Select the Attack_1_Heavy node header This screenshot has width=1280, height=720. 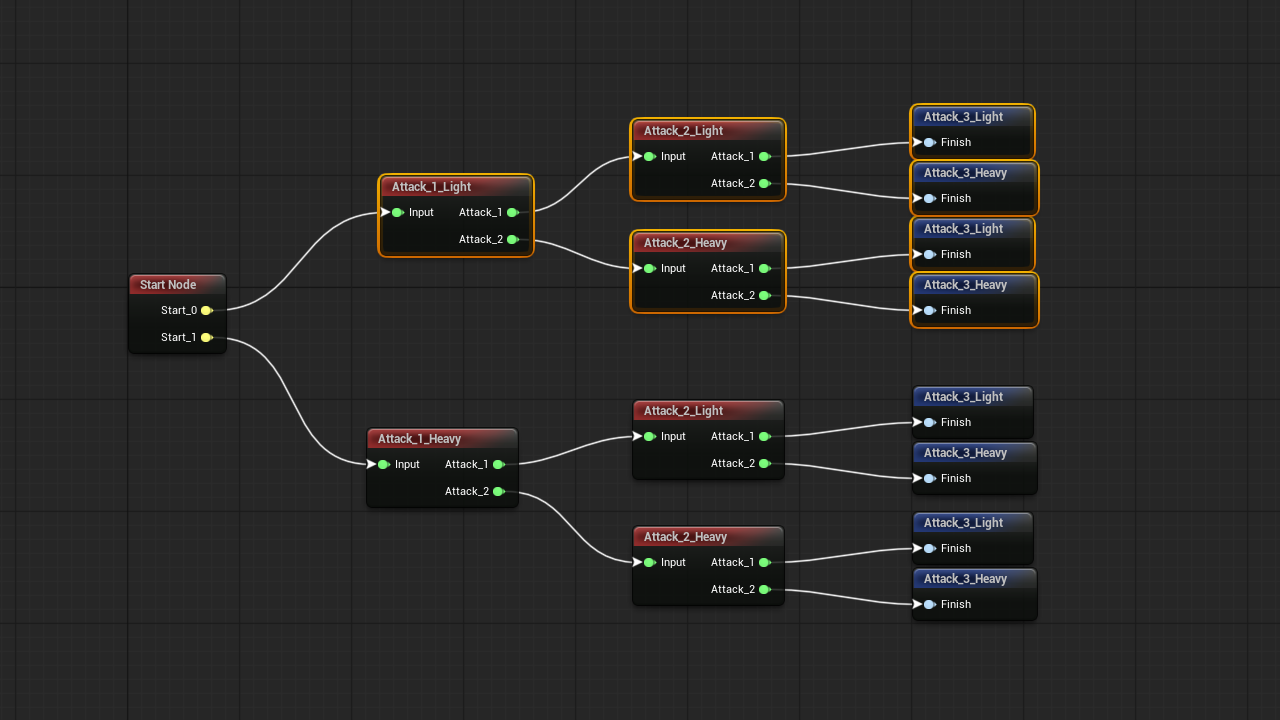click(441, 439)
